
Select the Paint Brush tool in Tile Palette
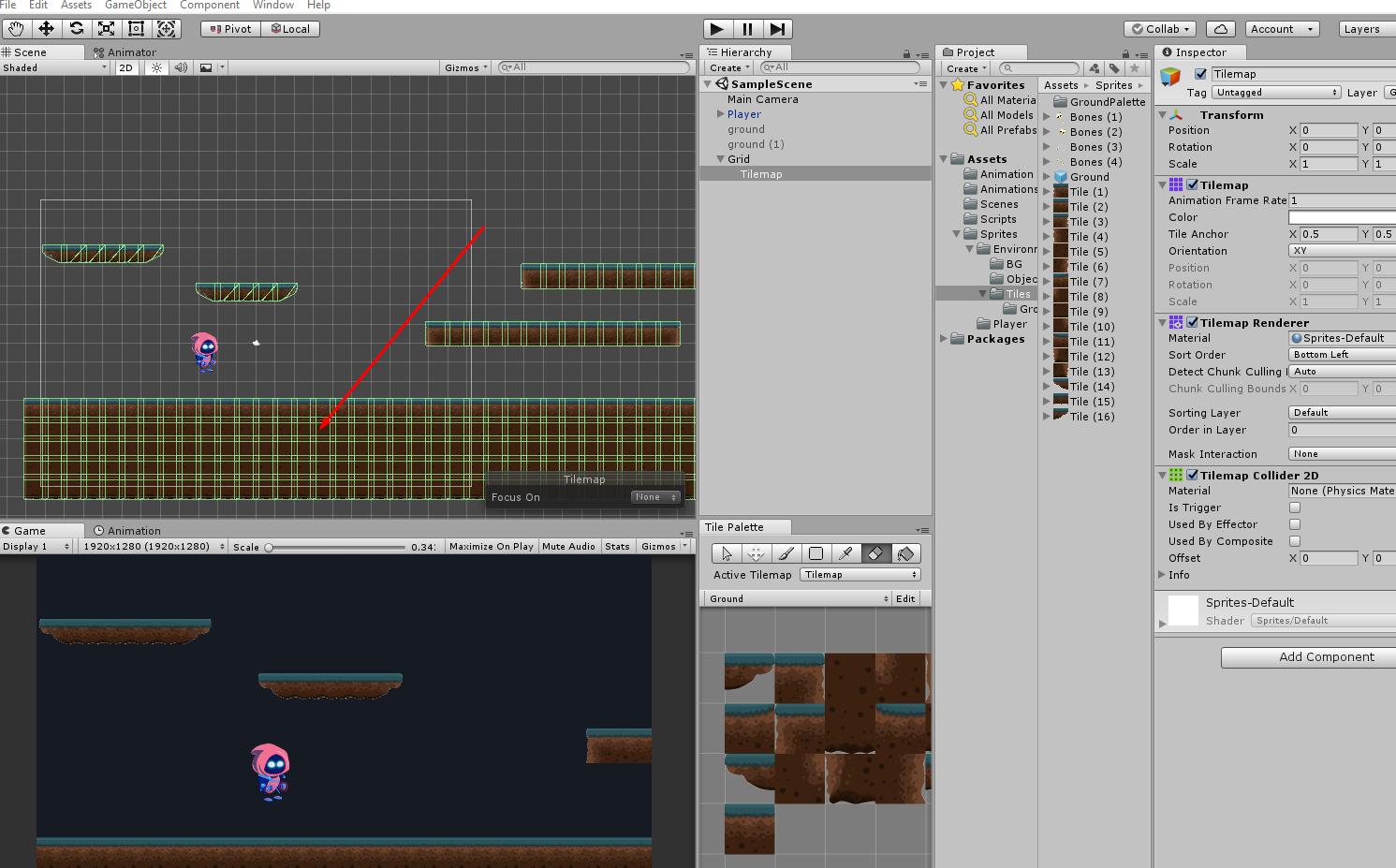(786, 553)
